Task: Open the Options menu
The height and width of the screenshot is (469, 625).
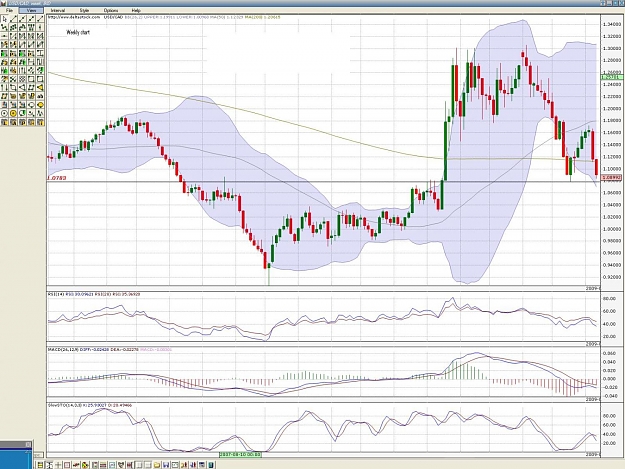Action: [110, 10]
